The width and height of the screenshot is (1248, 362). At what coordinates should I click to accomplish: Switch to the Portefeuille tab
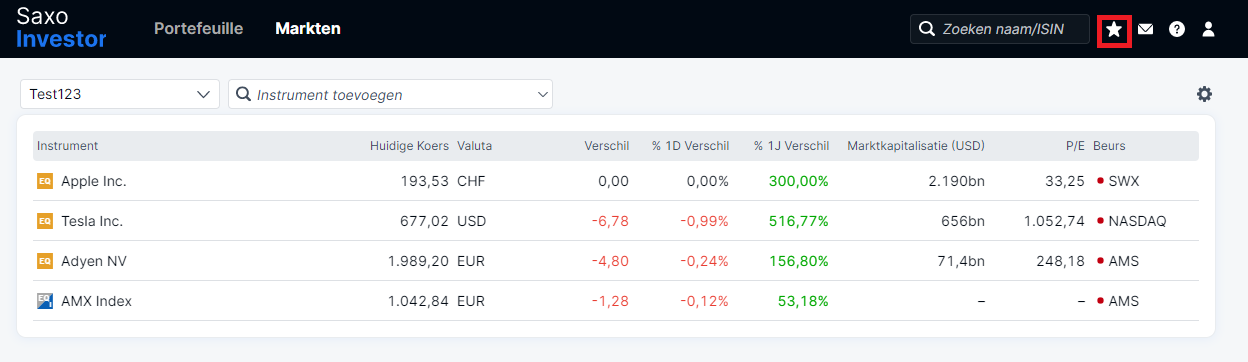pyautogui.click(x=198, y=29)
